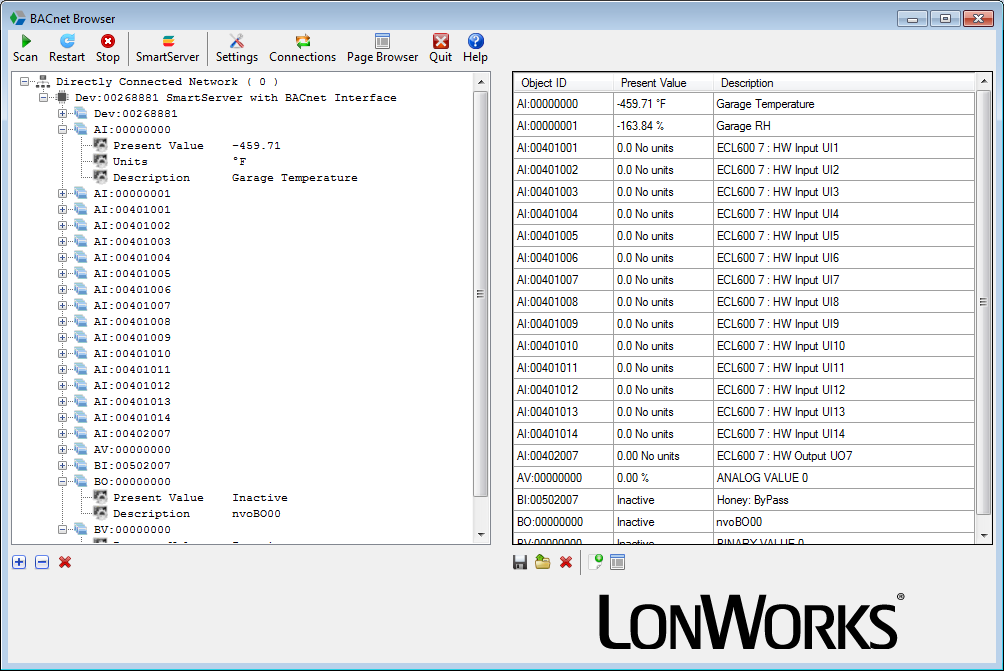Click table scrollbar down arrow
This screenshot has width=1004, height=671.
pos(984,536)
